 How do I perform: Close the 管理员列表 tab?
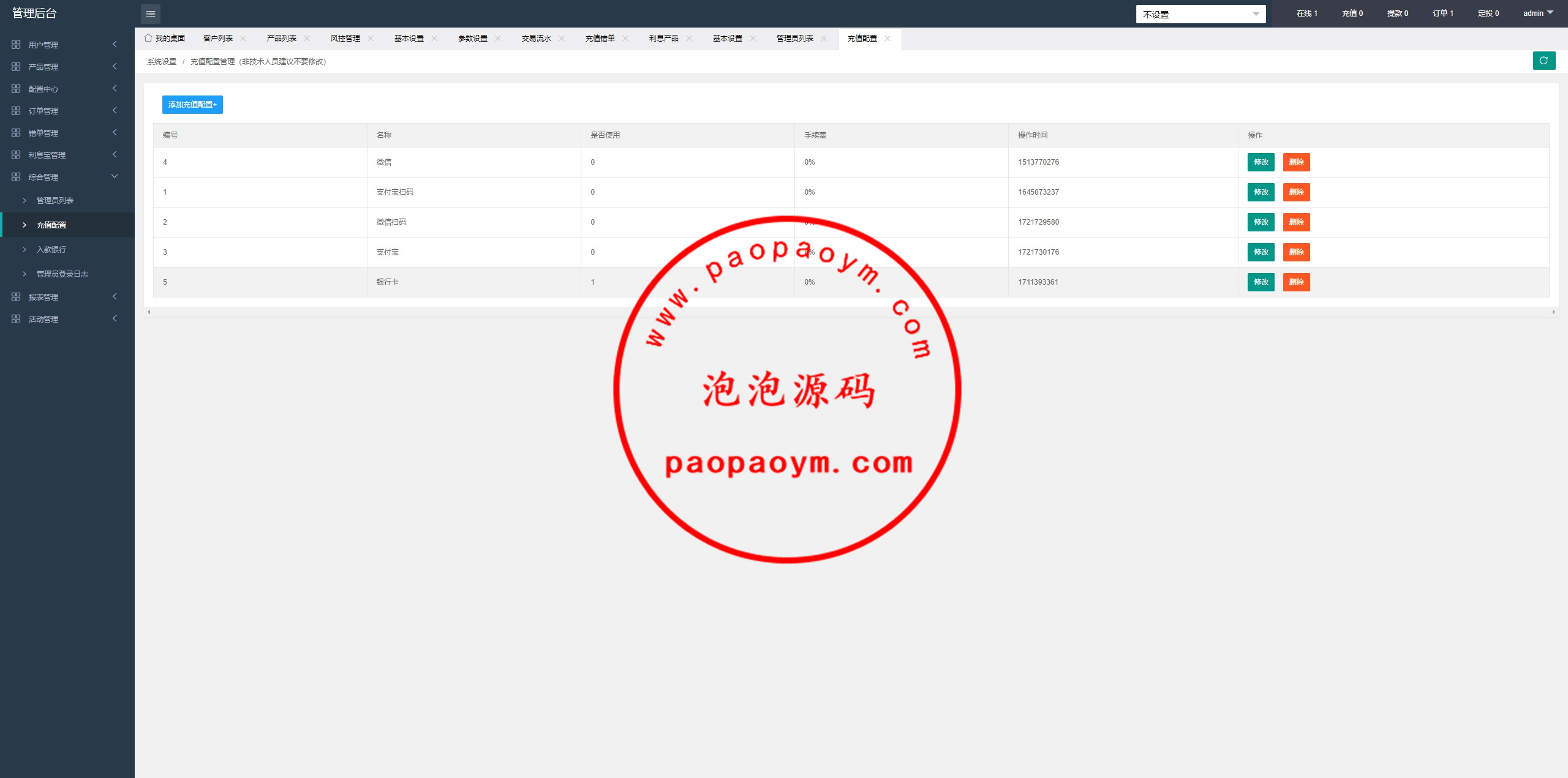(x=824, y=38)
